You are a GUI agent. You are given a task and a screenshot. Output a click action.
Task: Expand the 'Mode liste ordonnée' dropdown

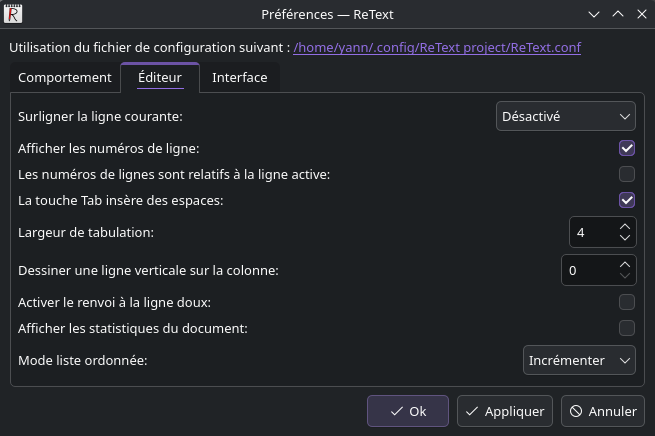(x=579, y=360)
